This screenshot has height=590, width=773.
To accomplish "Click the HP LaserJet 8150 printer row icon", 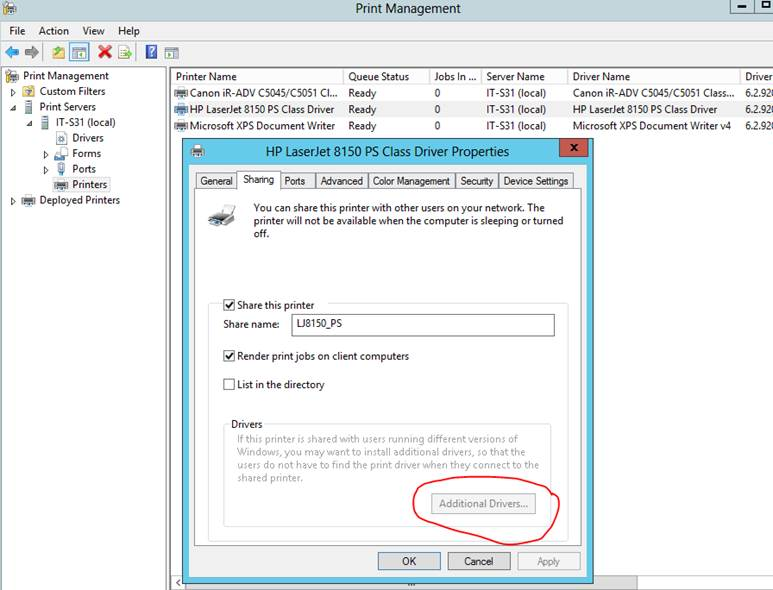I will (x=181, y=109).
